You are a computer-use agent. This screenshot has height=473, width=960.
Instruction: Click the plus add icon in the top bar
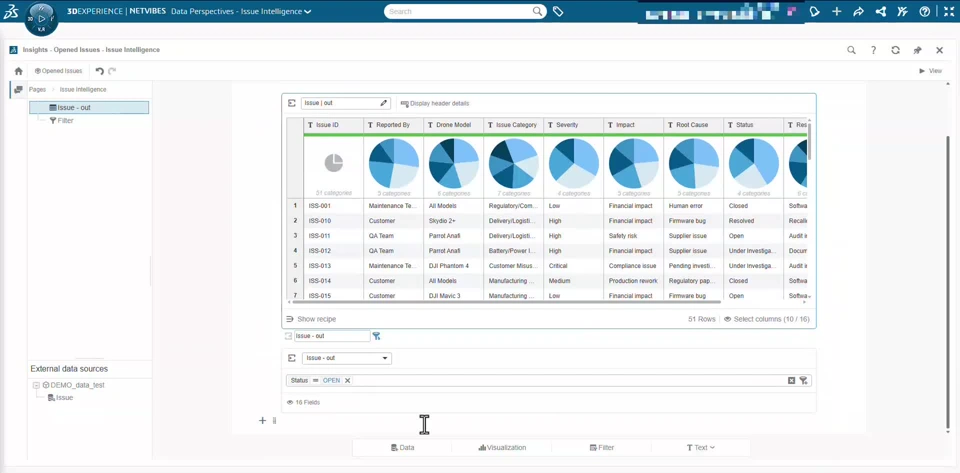point(836,11)
